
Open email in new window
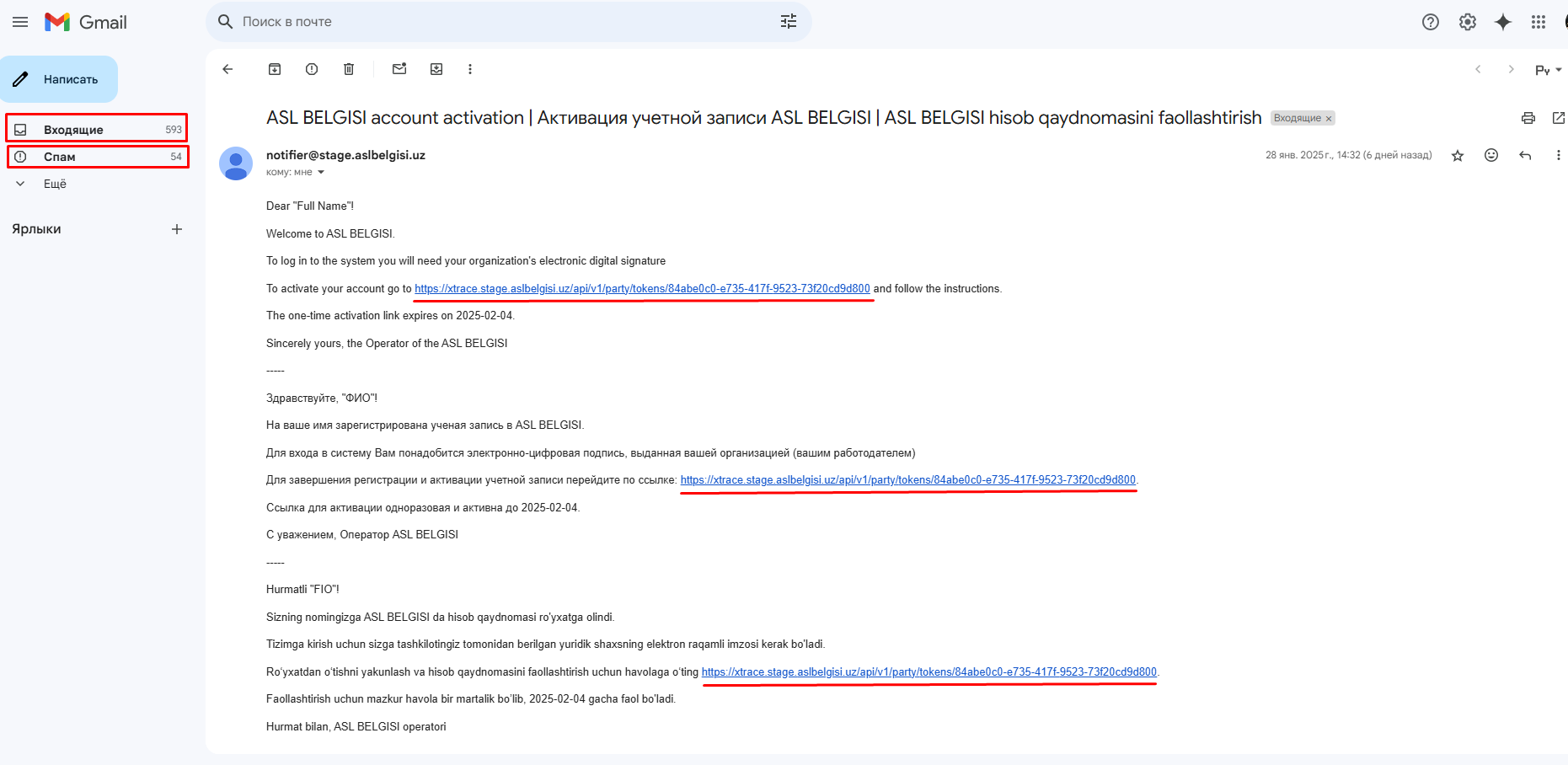click(x=1559, y=118)
